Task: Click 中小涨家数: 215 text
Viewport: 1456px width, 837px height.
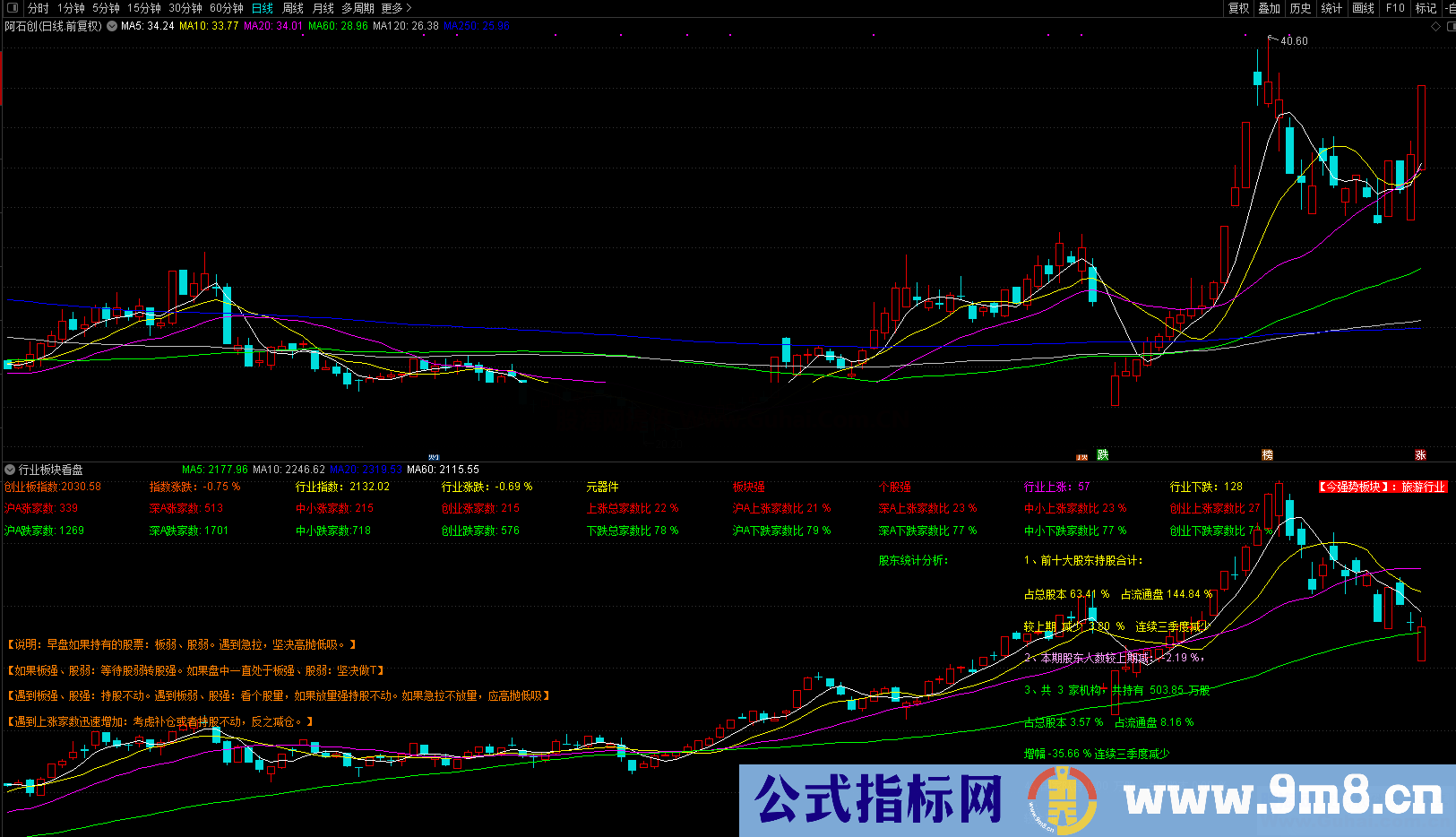Action: [334, 508]
